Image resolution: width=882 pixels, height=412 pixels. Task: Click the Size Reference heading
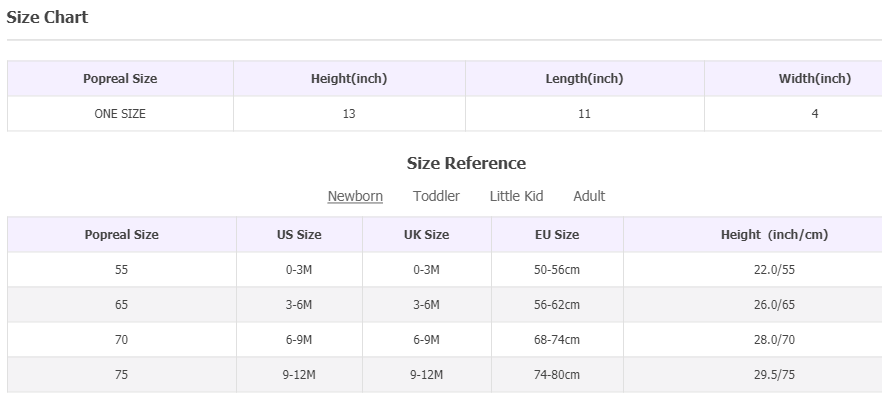point(466,163)
